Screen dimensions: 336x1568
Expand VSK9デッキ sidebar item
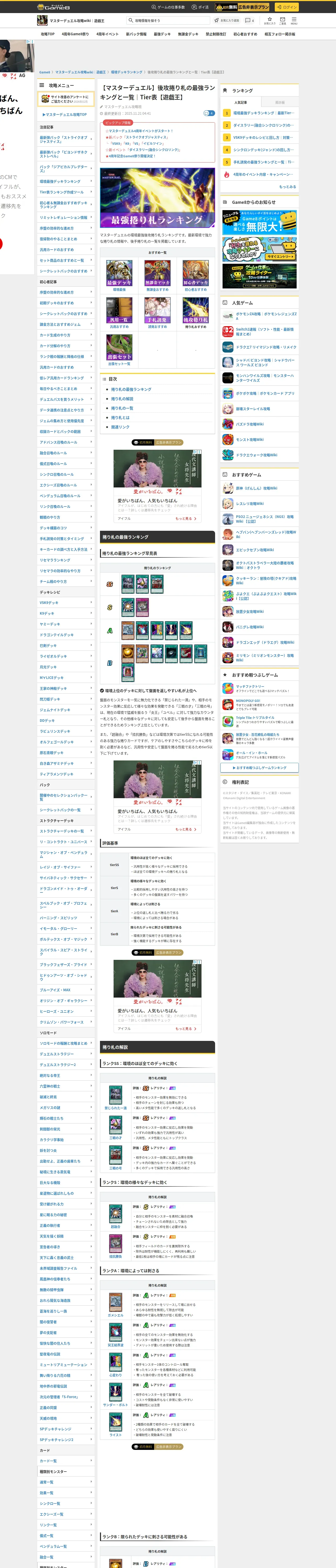[x=66, y=603]
